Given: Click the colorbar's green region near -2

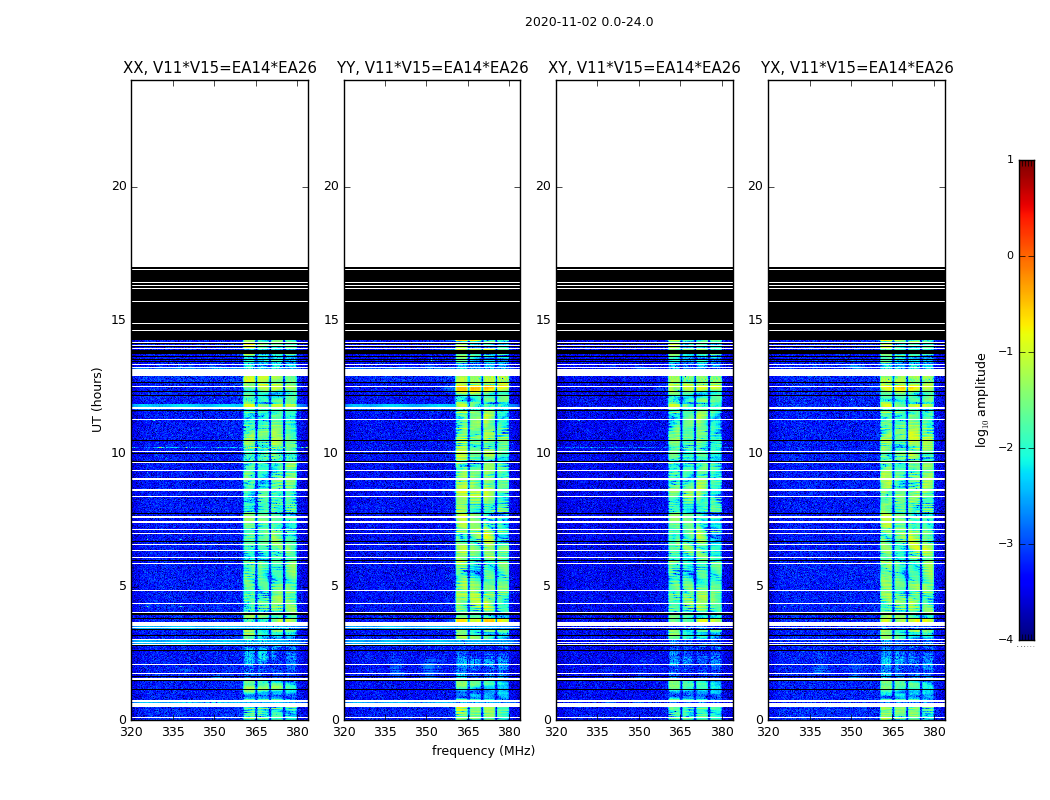Looking at the screenshot, I should (x=1027, y=447).
